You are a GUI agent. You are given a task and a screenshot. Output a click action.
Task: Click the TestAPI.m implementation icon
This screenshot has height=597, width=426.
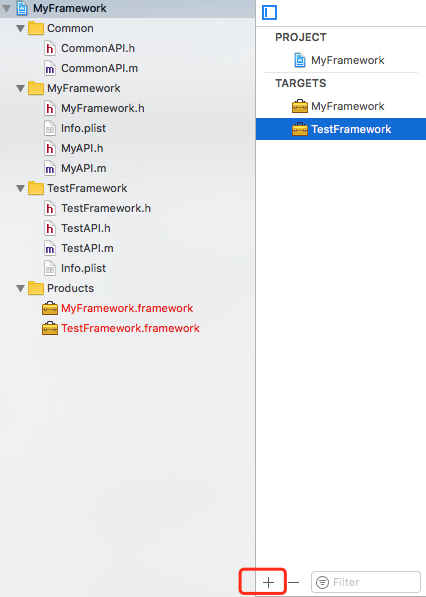(49, 248)
